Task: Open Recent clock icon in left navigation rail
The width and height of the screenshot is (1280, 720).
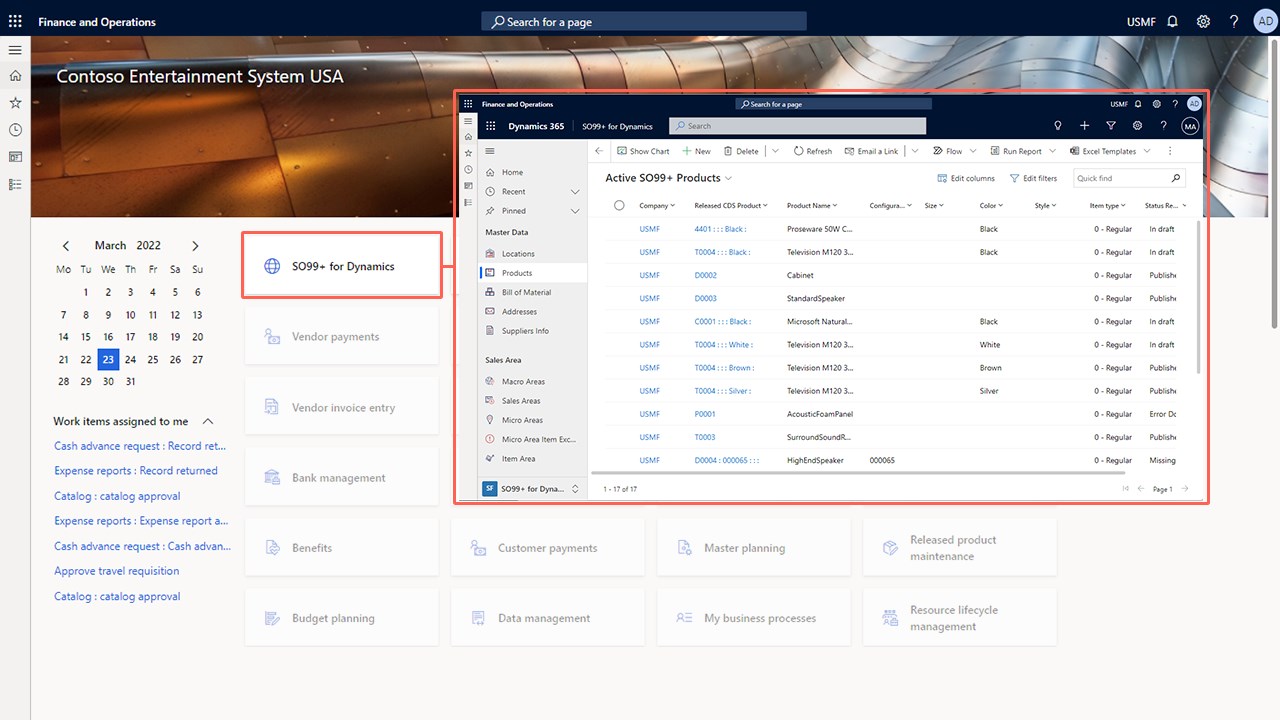Action: pyautogui.click(x=15, y=130)
